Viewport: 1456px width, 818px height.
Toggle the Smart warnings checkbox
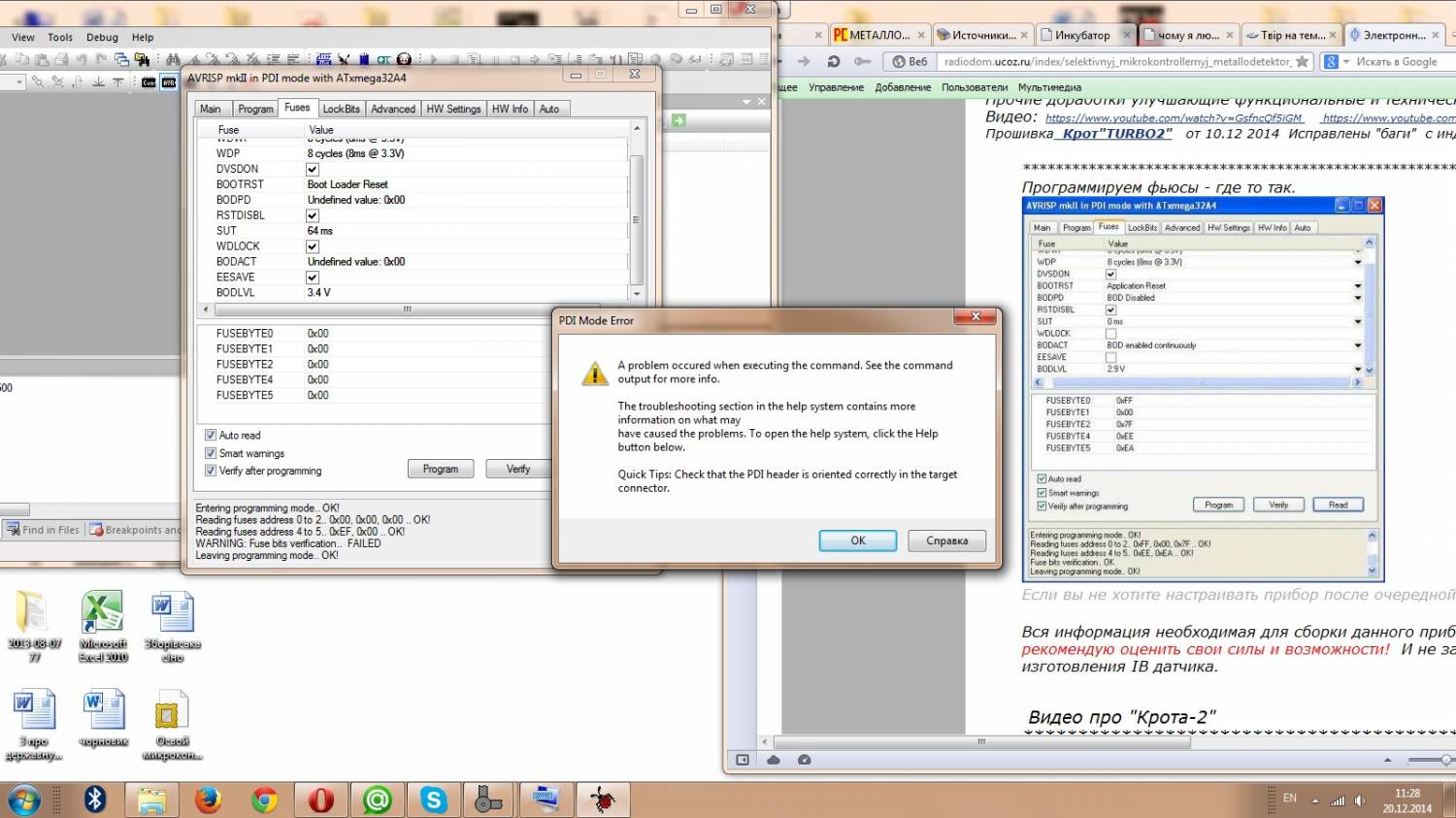[x=211, y=453]
